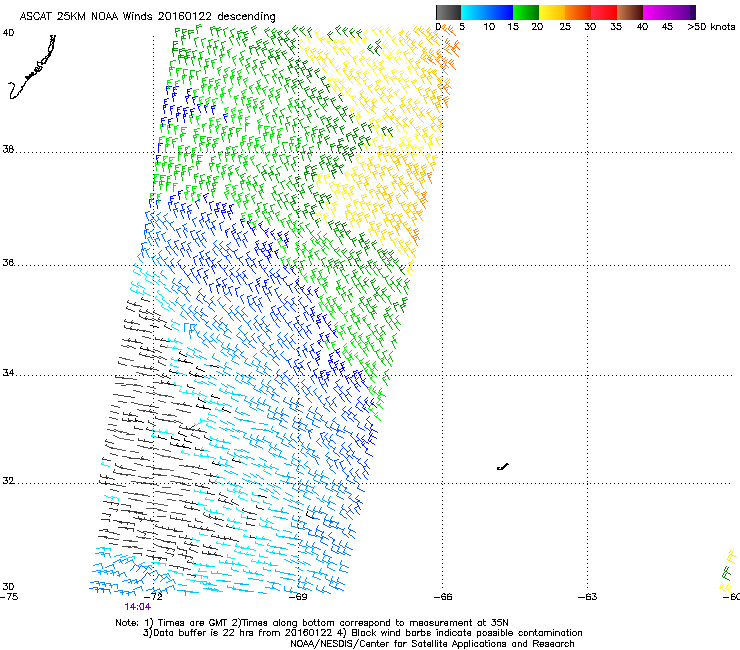Click the yellow-green barbs at the map's lower-right edge
740x650 pixels.
(x=729, y=572)
